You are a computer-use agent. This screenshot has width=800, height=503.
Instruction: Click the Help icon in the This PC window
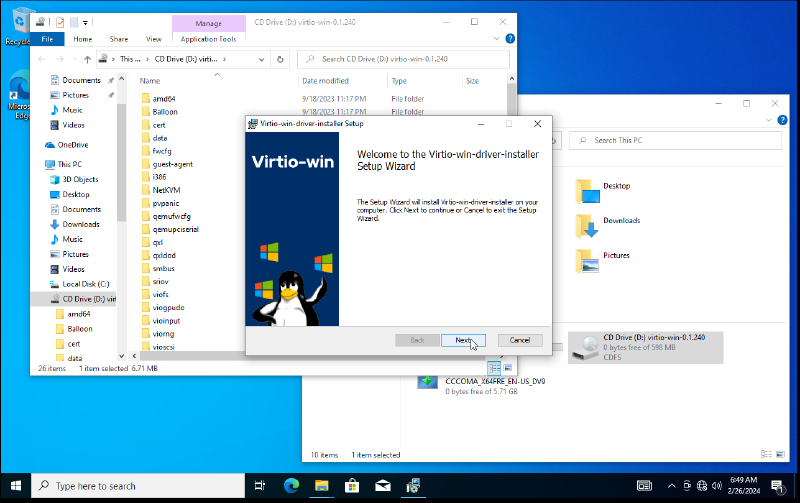point(782,120)
